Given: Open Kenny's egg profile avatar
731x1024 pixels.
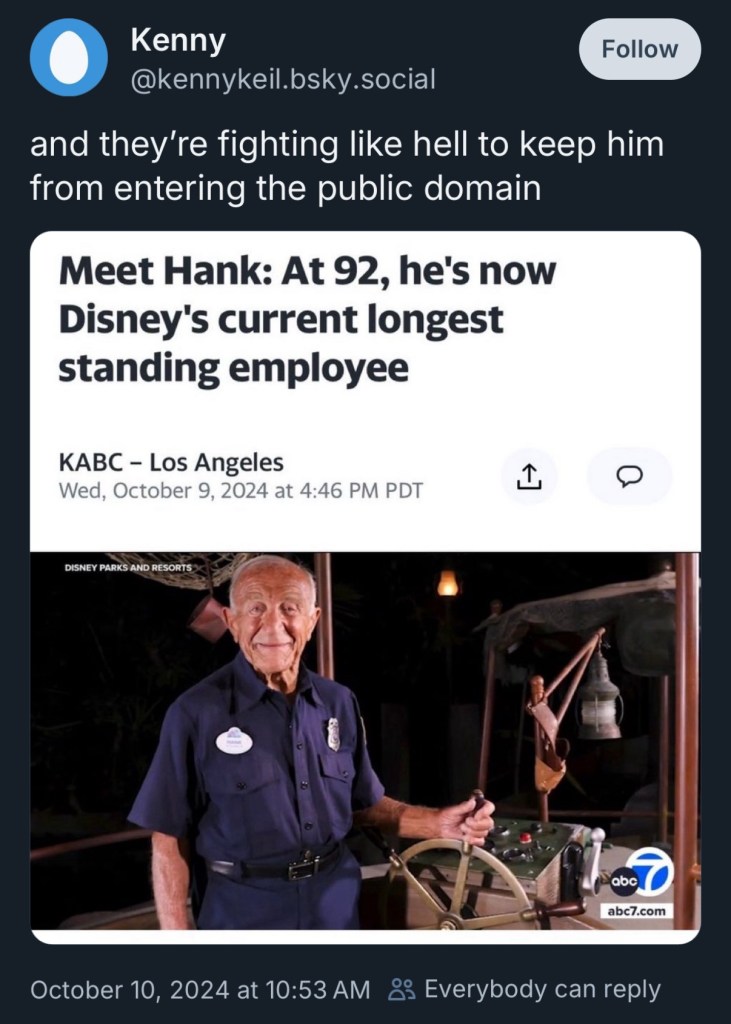Looking at the screenshot, I should (69, 57).
